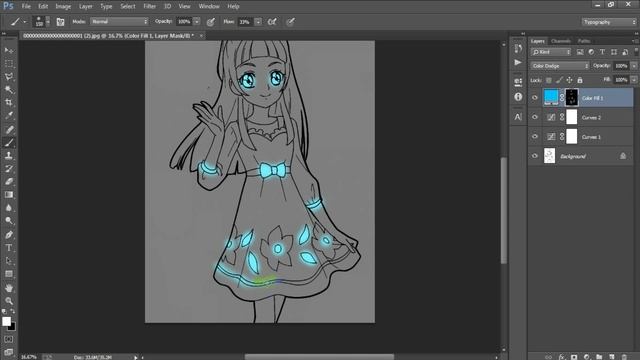Select the Rectangle shape tool
The image size is (640, 360).
point(9,274)
